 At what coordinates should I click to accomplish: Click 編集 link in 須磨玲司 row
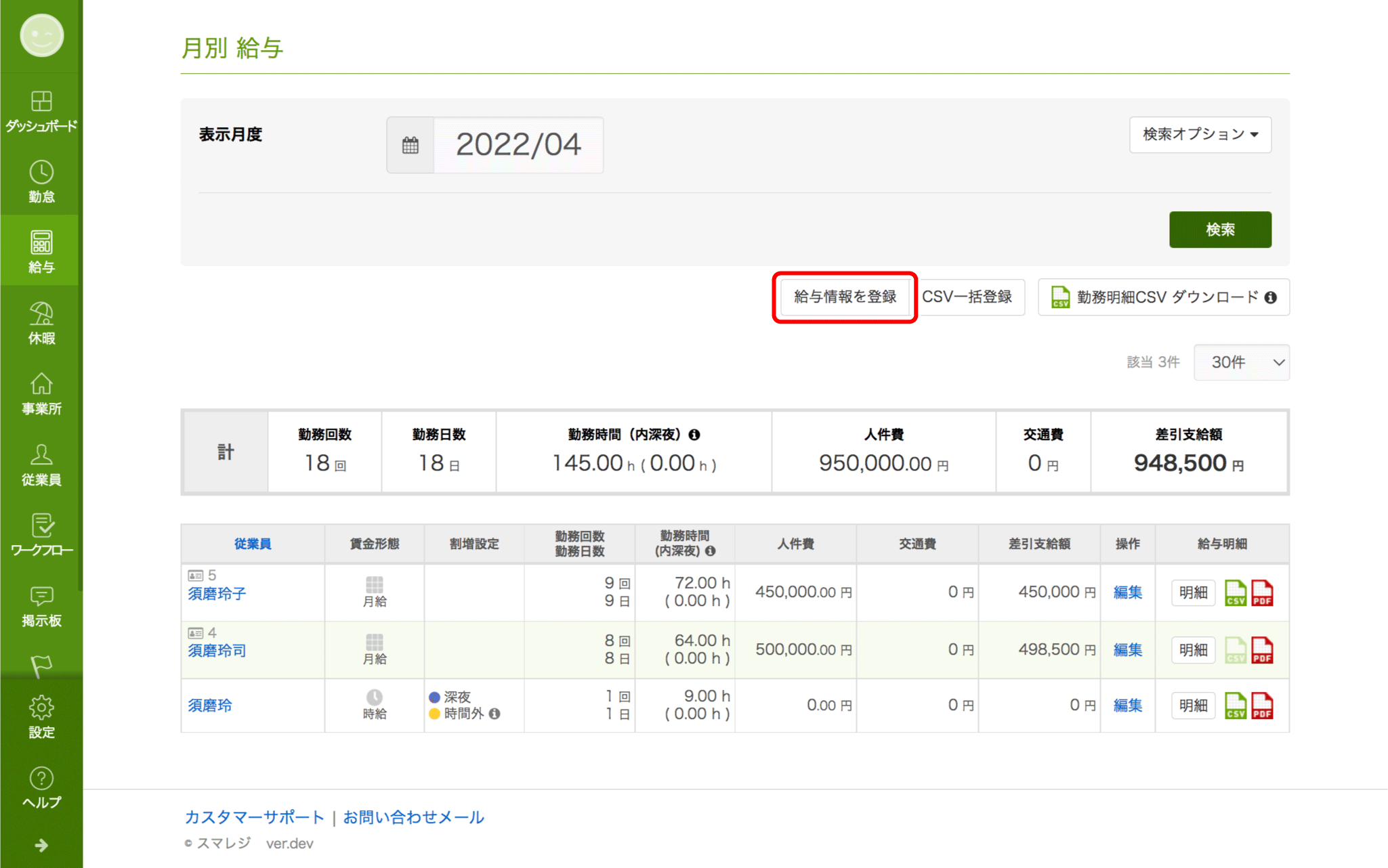(1128, 650)
